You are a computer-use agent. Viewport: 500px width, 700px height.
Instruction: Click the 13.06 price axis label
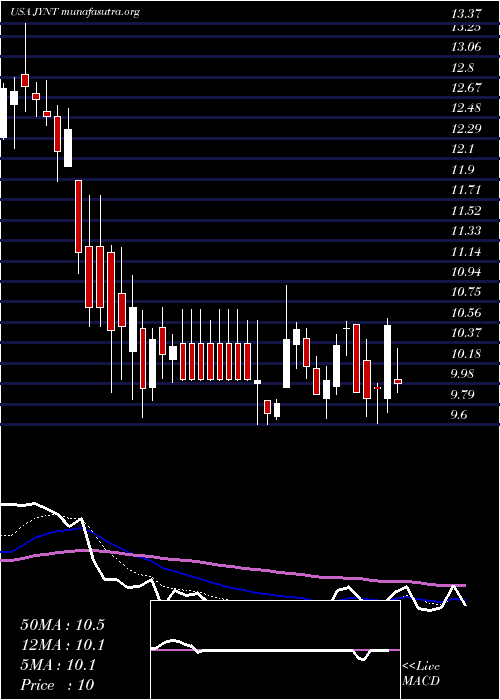pos(466,46)
